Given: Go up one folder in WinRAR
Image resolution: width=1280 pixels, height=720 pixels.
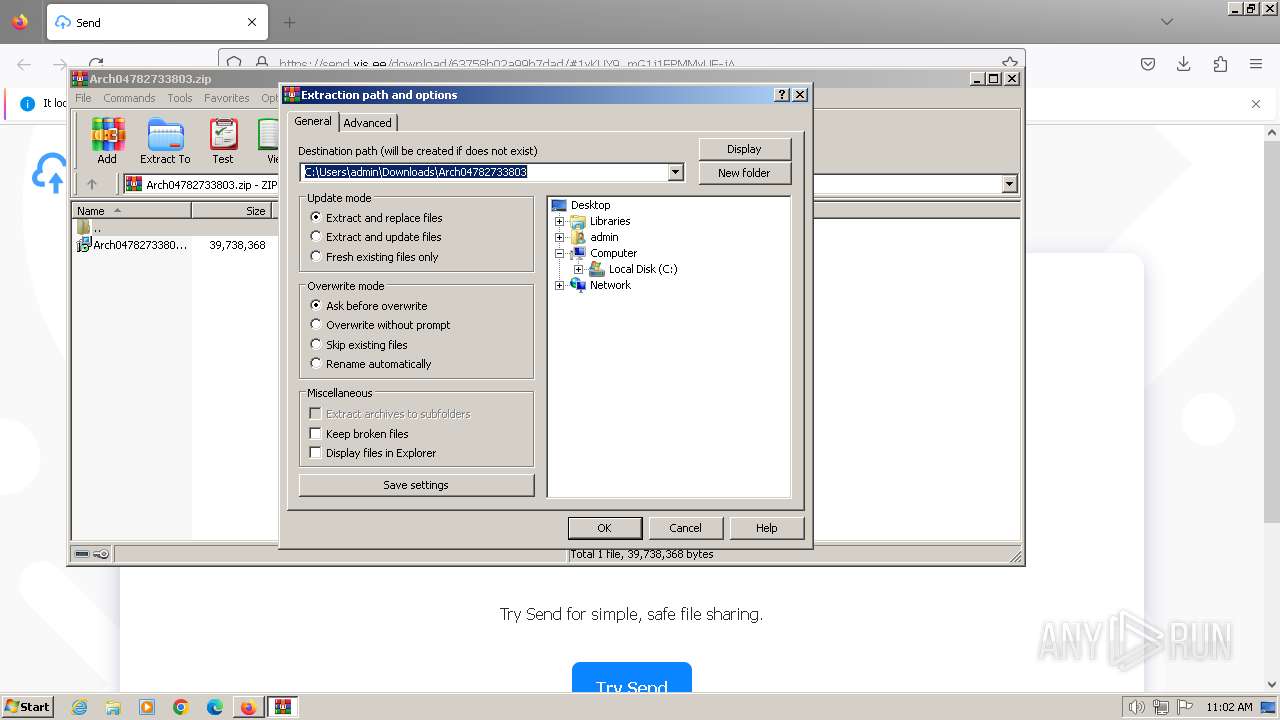Looking at the screenshot, I should (92, 184).
